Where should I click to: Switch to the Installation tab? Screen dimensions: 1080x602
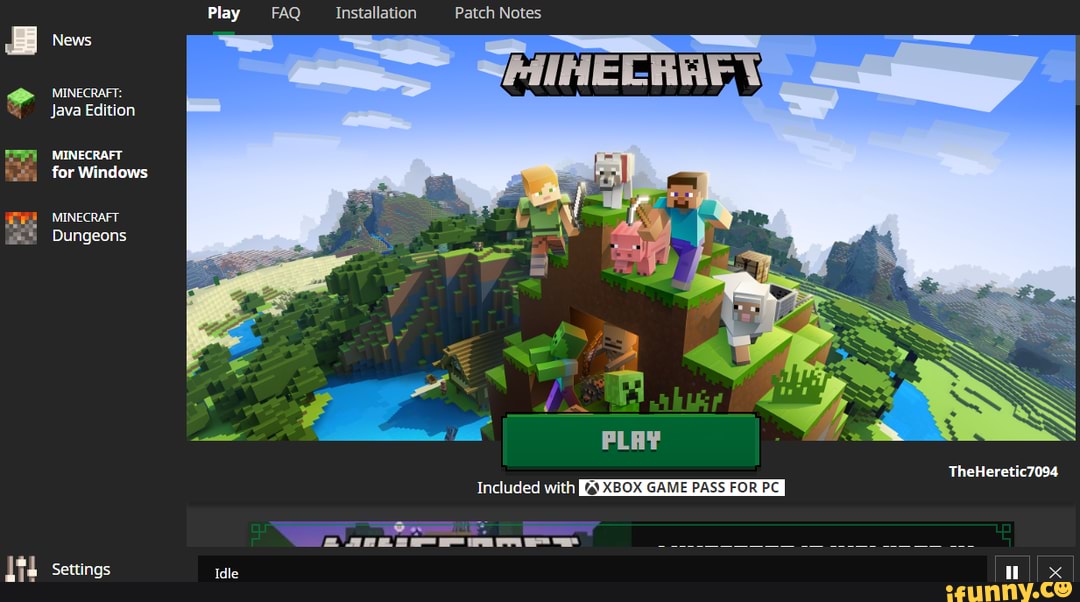376,12
